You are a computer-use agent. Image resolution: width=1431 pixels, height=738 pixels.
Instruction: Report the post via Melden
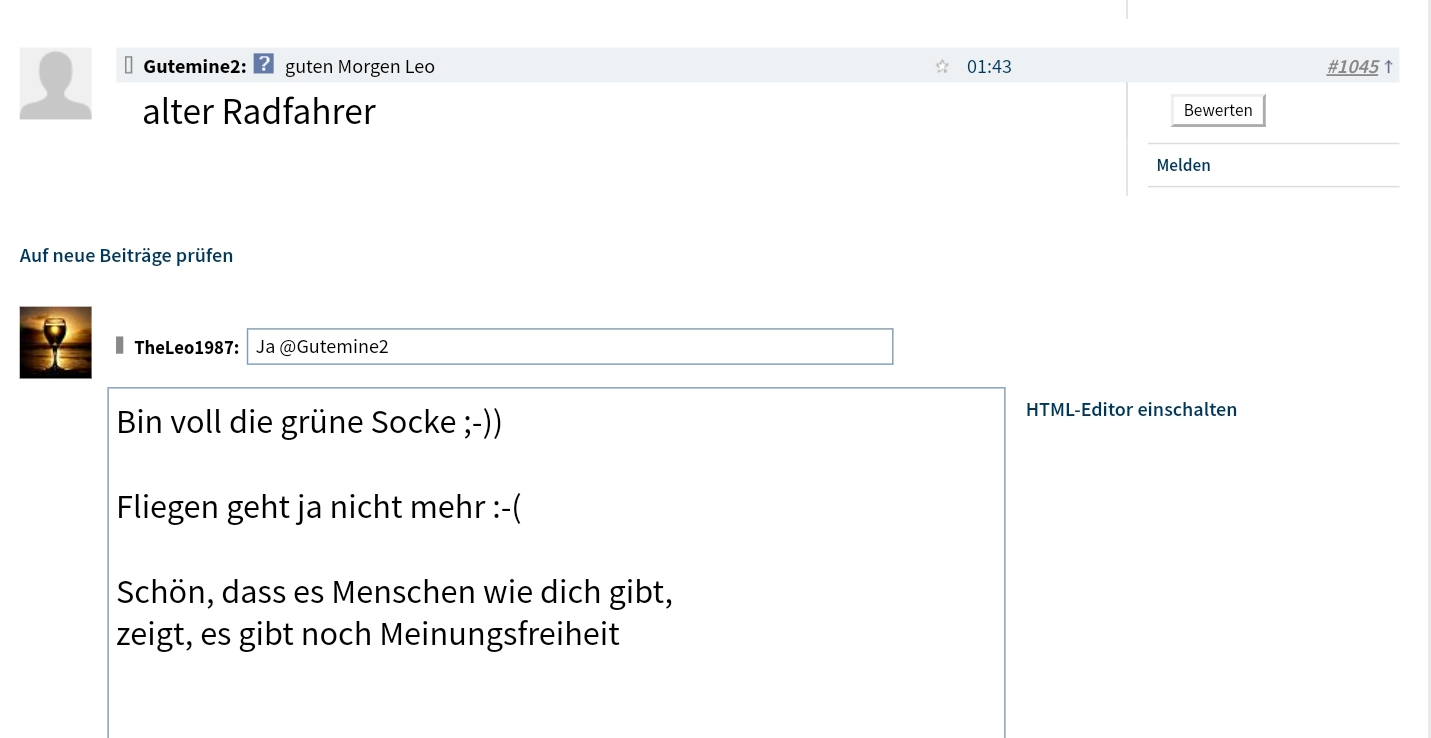(1183, 165)
